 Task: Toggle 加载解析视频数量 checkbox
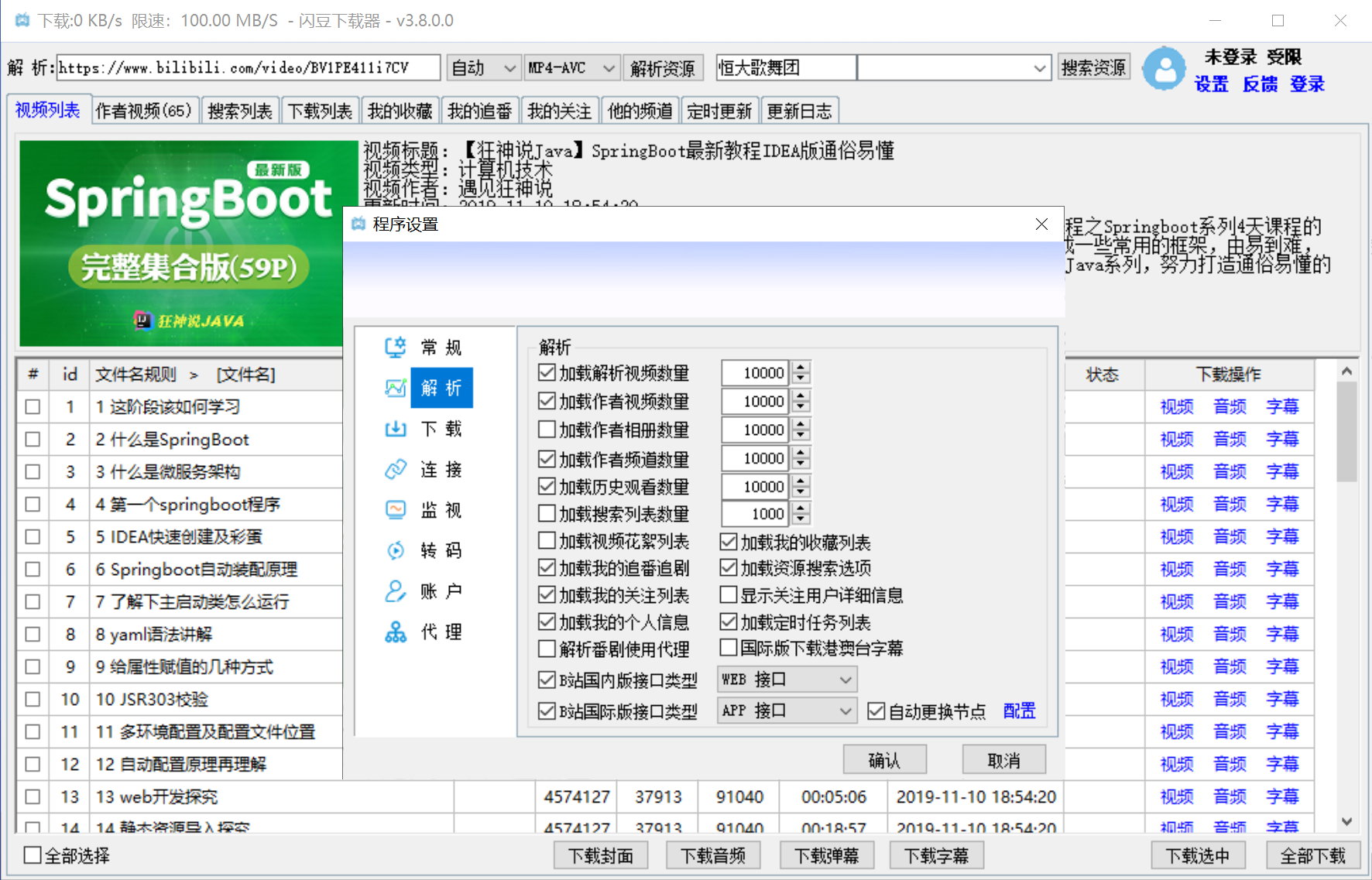click(x=547, y=373)
